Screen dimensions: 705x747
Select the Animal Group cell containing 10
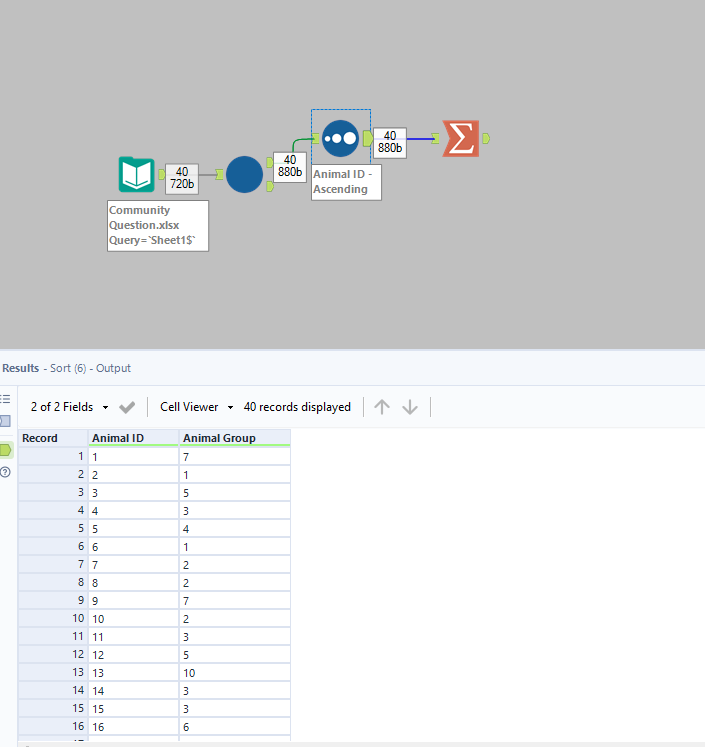(234, 673)
